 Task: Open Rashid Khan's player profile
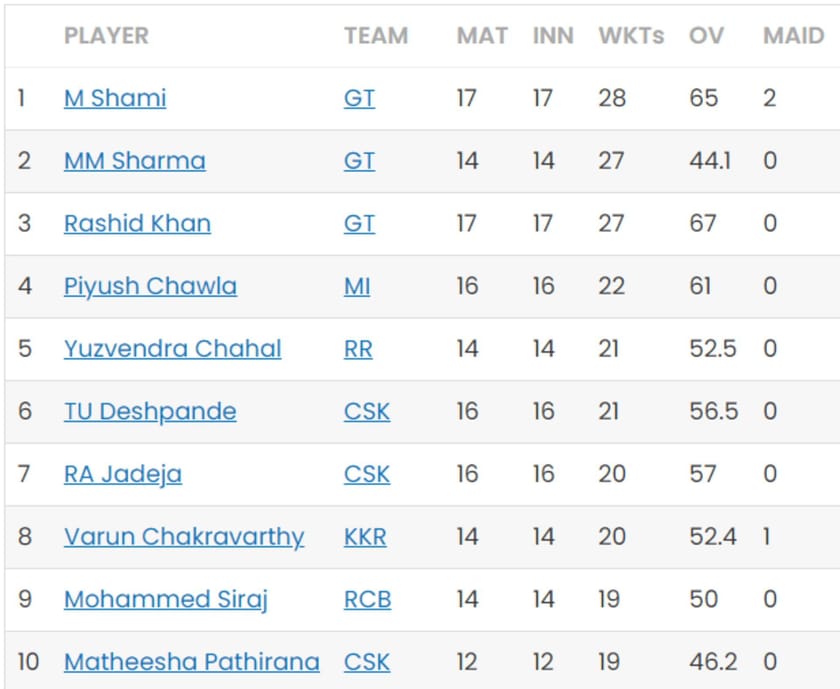coord(136,223)
